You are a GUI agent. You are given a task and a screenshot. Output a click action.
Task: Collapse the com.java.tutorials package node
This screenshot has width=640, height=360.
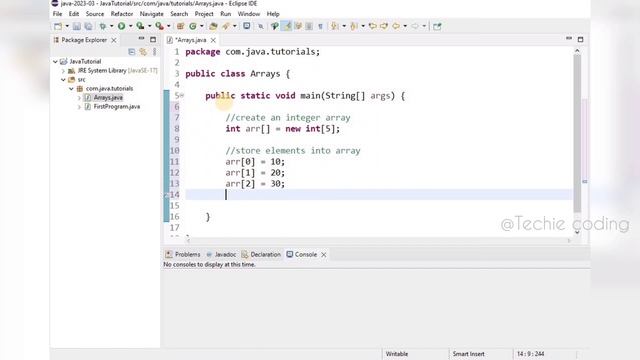(x=71, y=89)
